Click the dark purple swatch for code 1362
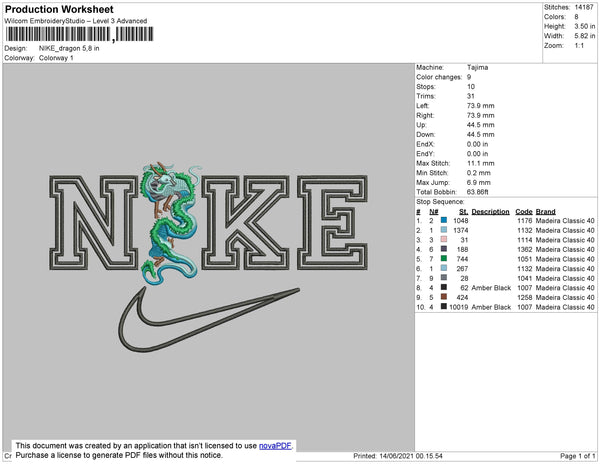This screenshot has width=600, height=464. pyautogui.click(x=444, y=249)
